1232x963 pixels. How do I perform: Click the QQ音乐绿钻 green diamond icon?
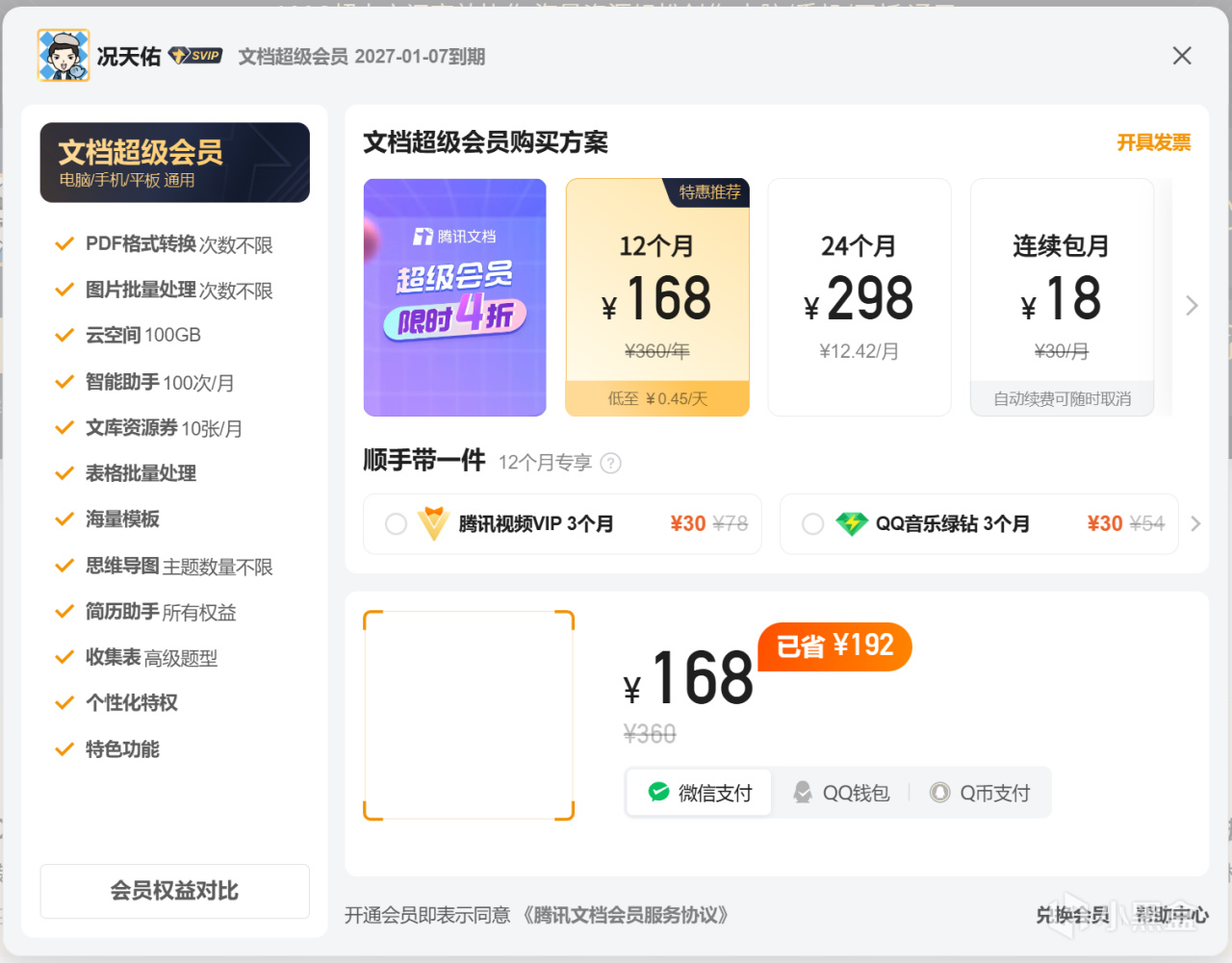tap(852, 523)
